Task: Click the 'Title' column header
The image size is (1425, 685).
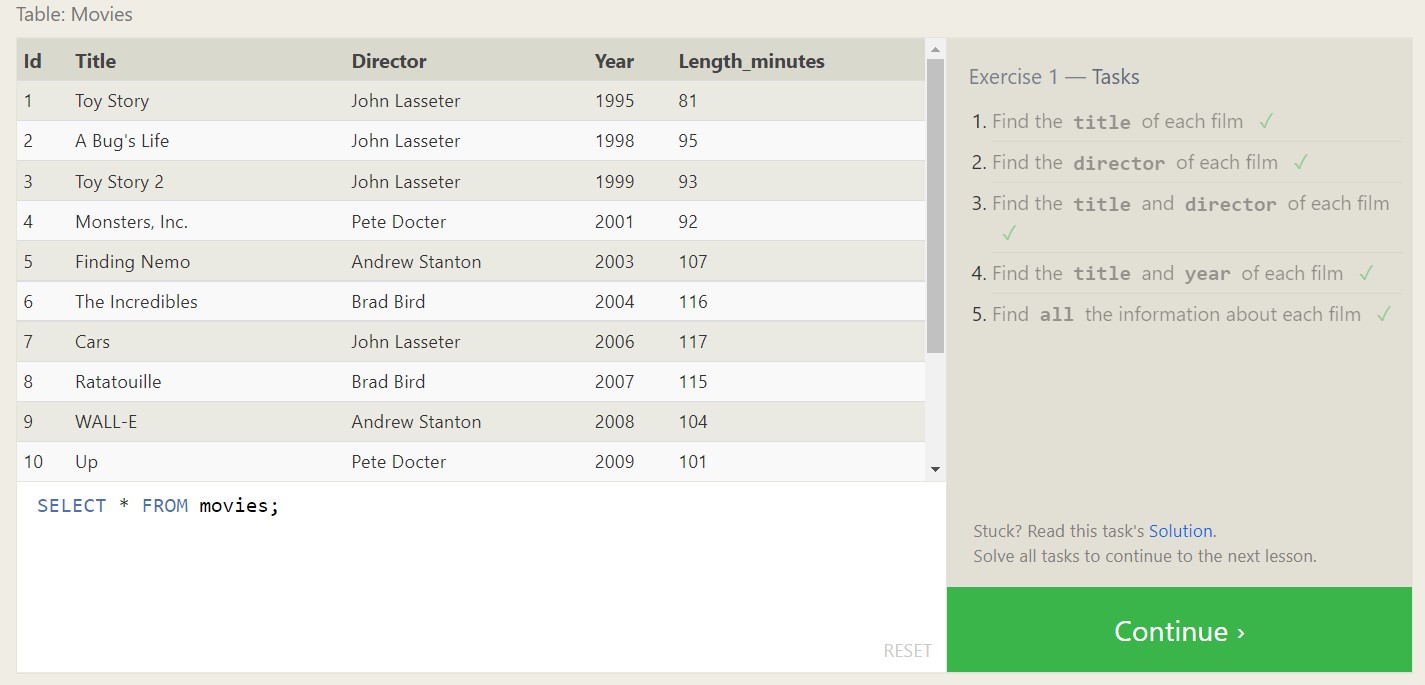Action: click(95, 61)
